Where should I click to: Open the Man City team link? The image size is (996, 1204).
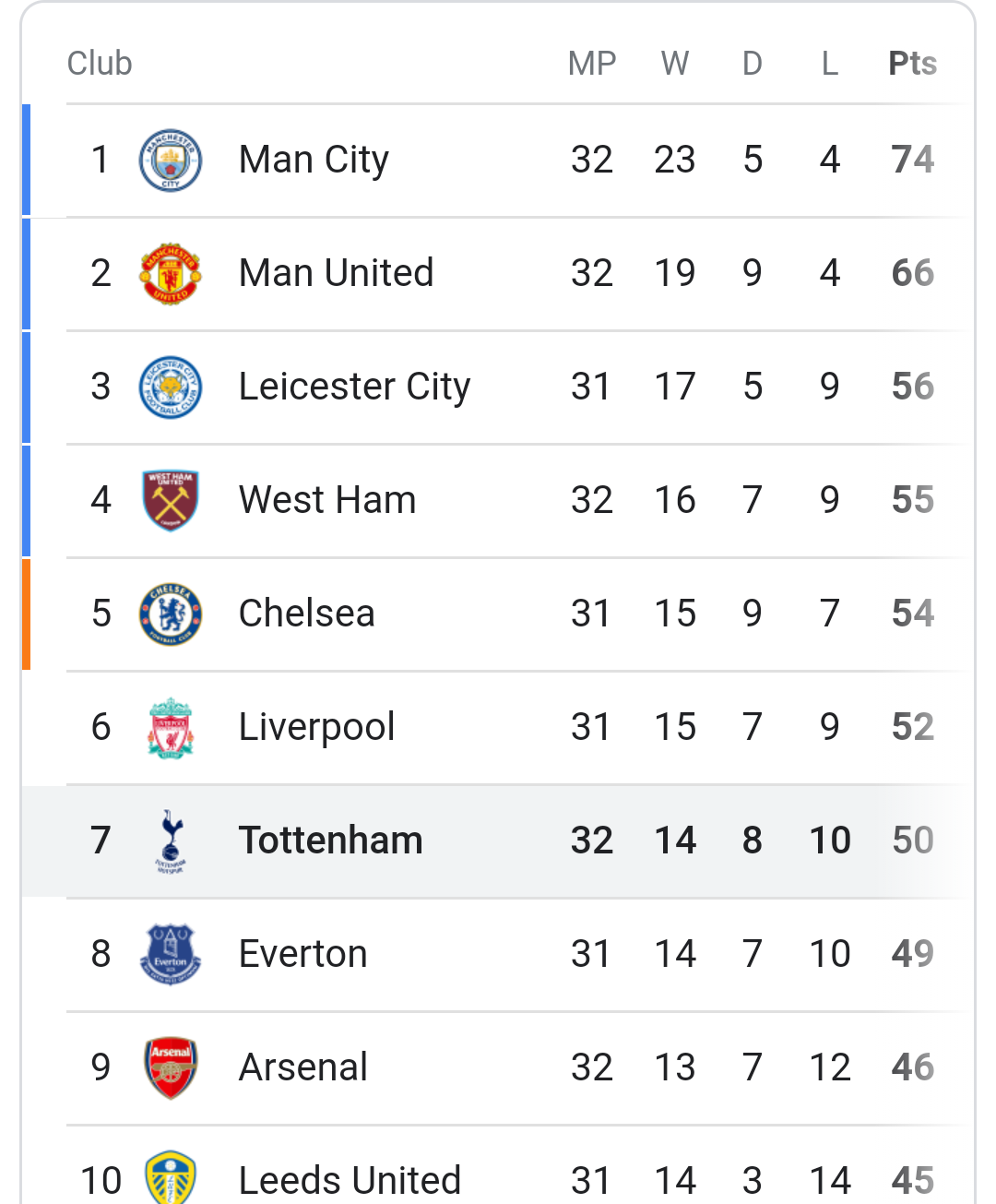pyautogui.click(x=314, y=160)
